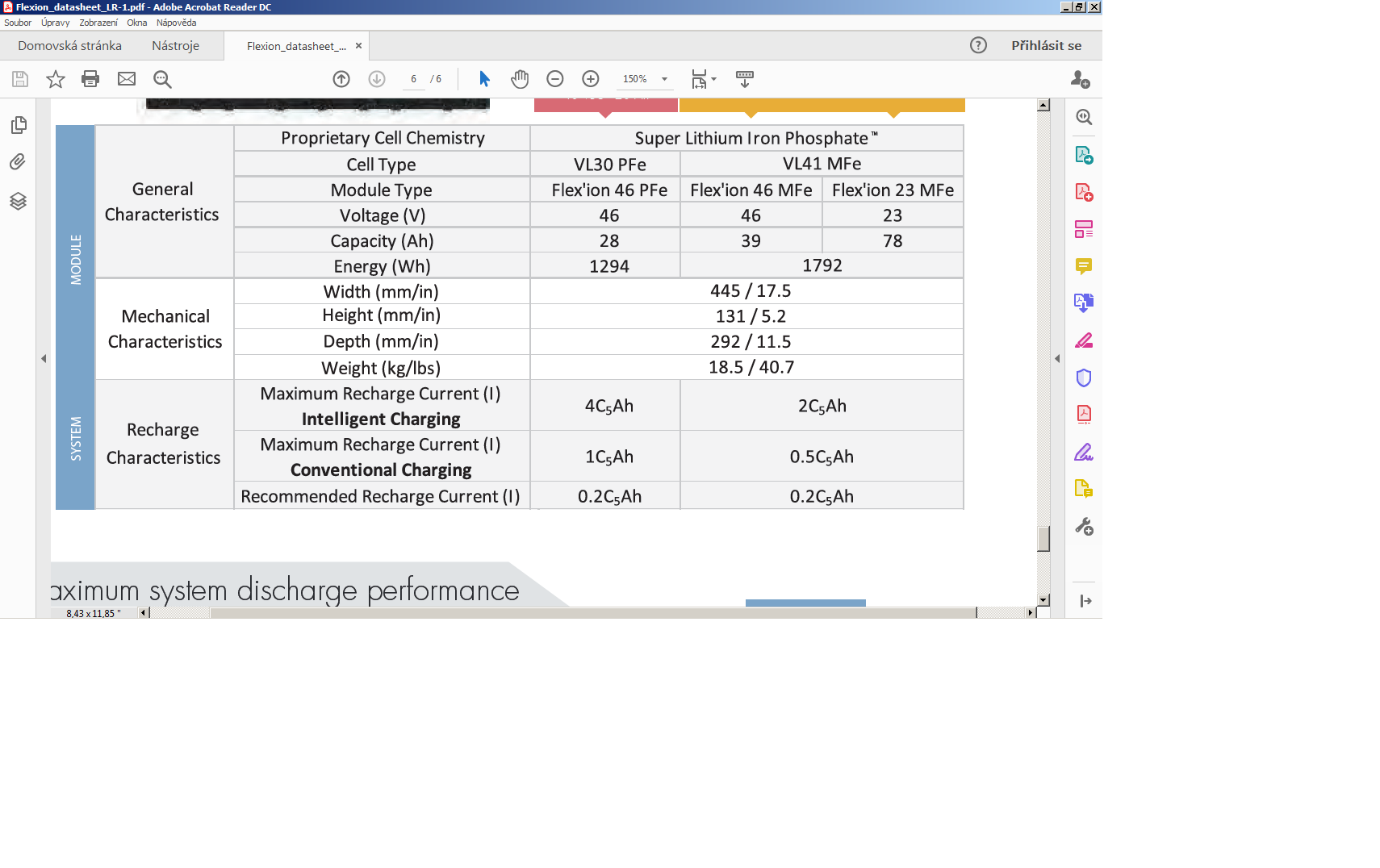1380x868 pixels.
Task: Open Create PDF tool in right pane
Action: 1084,192
